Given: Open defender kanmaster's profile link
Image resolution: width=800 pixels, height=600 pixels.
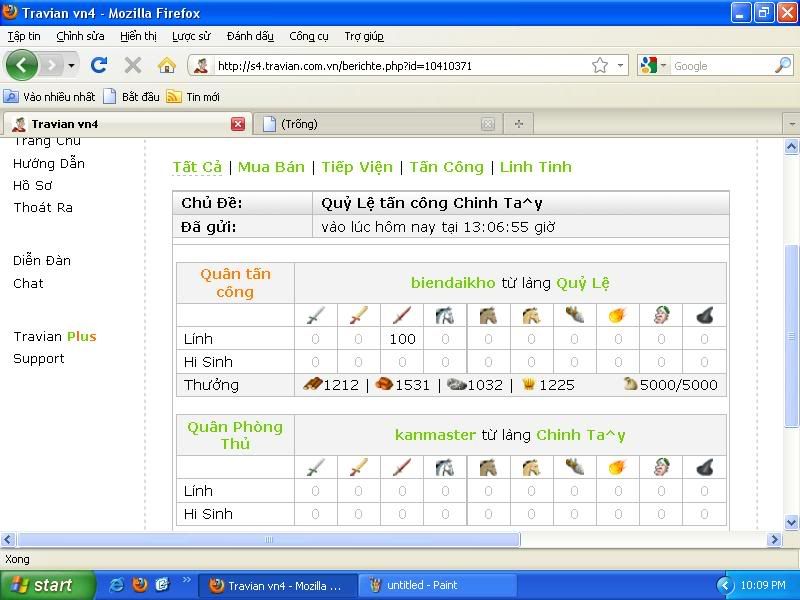Looking at the screenshot, I should coord(435,435).
